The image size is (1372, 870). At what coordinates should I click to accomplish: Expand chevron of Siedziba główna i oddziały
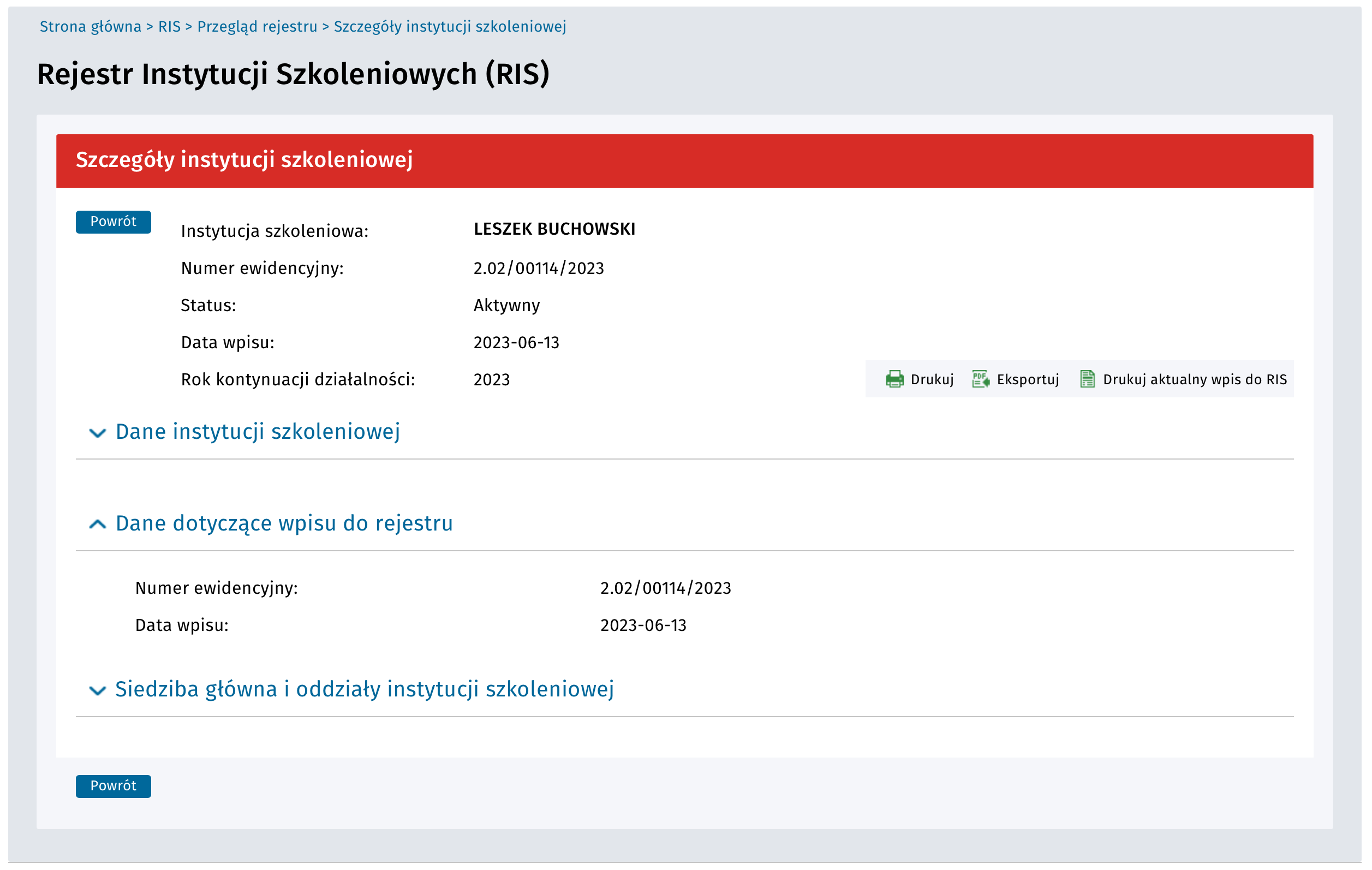[98, 691]
